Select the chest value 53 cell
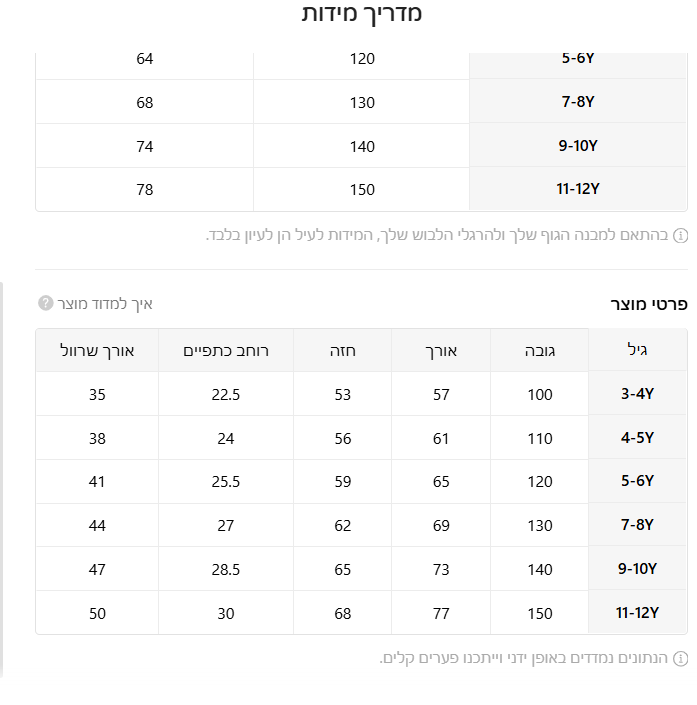 coord(343,394)
